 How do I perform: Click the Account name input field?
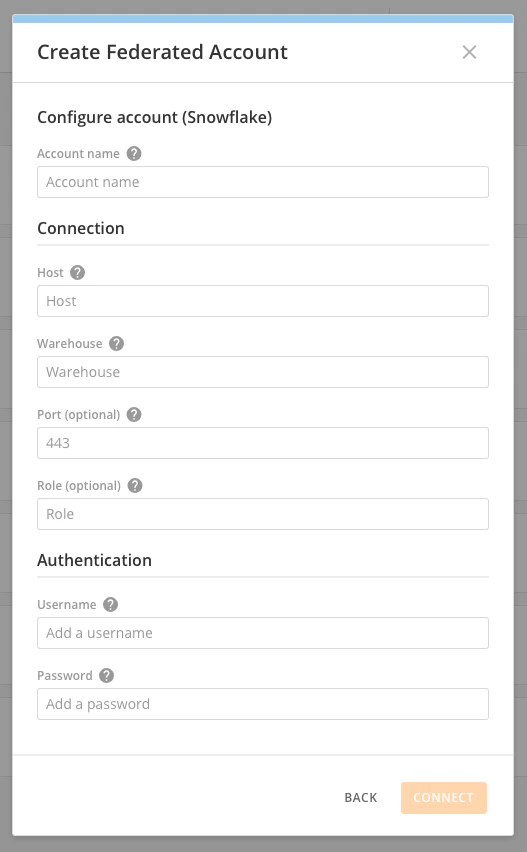[263, 182]
